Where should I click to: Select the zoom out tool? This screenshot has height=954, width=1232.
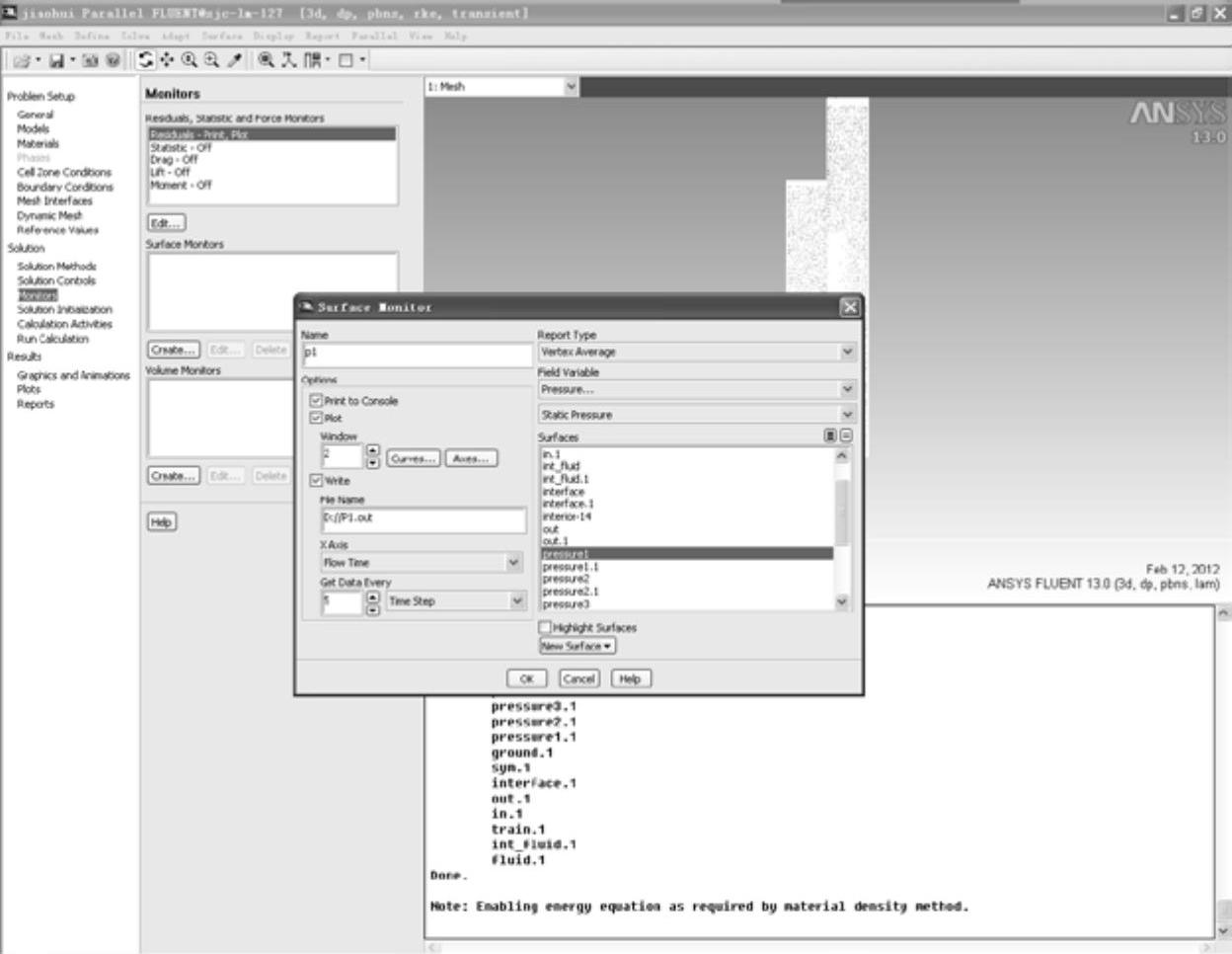(x=211, y=60)
